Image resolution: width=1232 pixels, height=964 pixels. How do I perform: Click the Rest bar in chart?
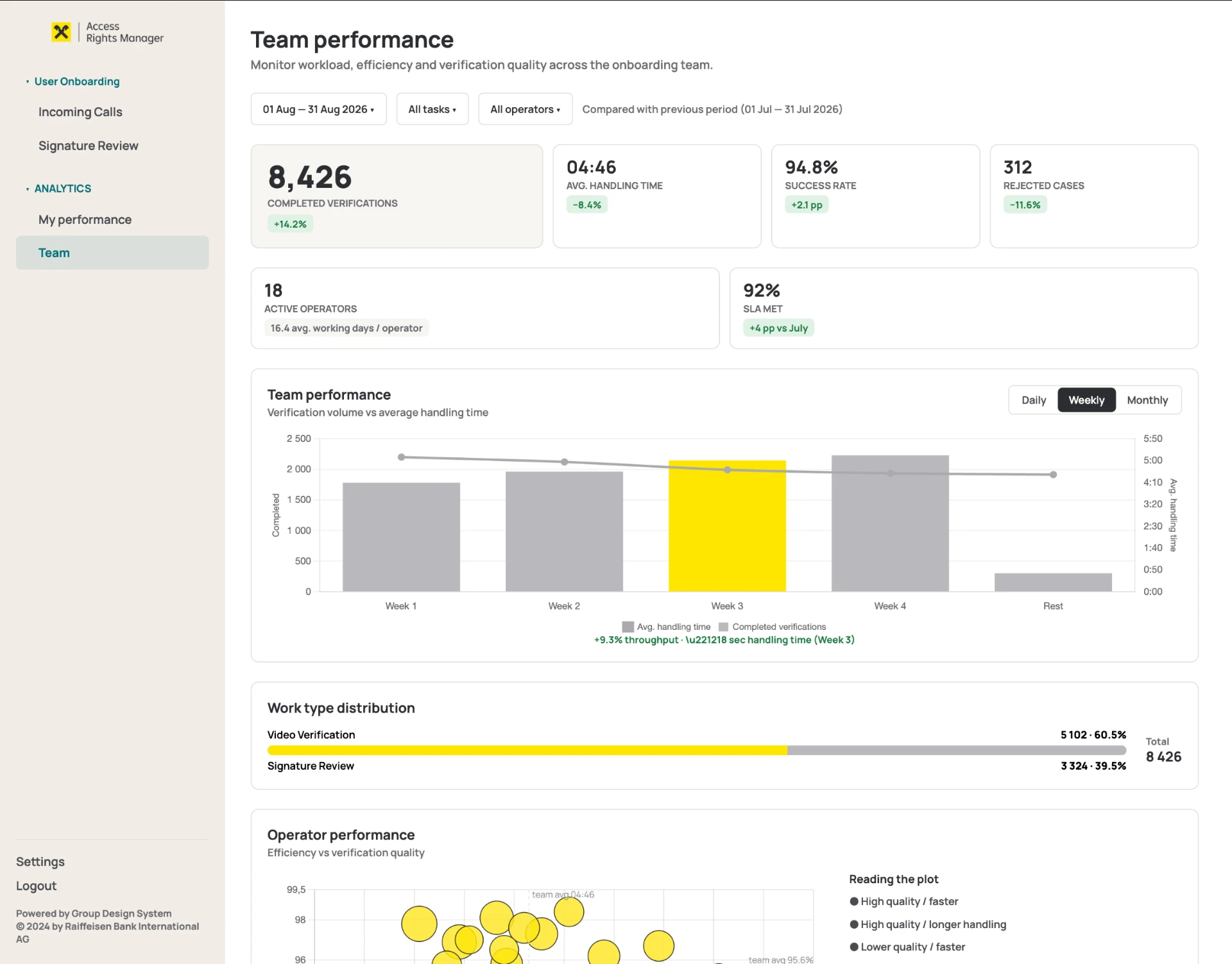pos(1053,582)
